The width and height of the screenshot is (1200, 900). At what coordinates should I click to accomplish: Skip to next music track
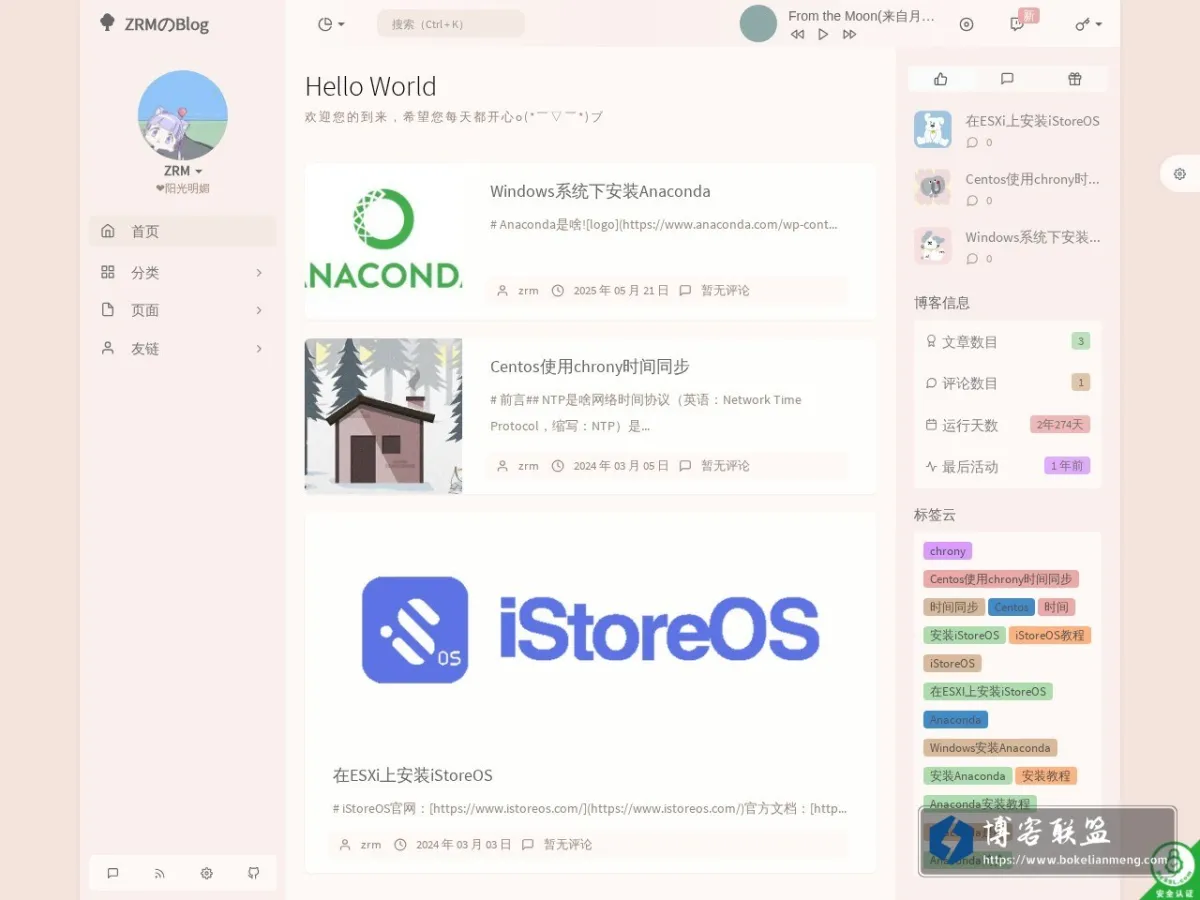(849, 34)
